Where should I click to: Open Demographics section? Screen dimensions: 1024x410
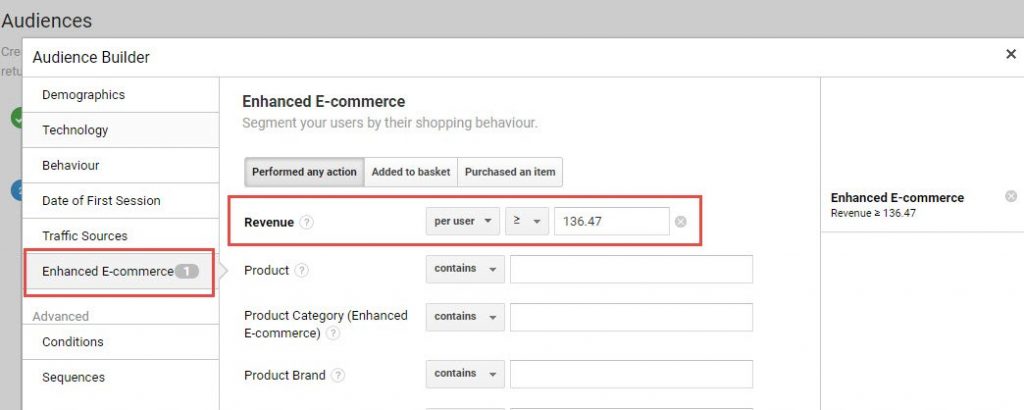click(x=121, y=95)
